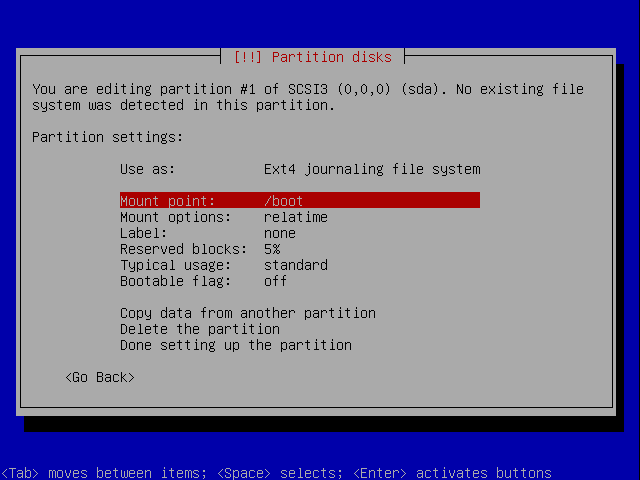Switch the bootable flag "off" value
Screen dimensions: 640x480
coord(276,281)
